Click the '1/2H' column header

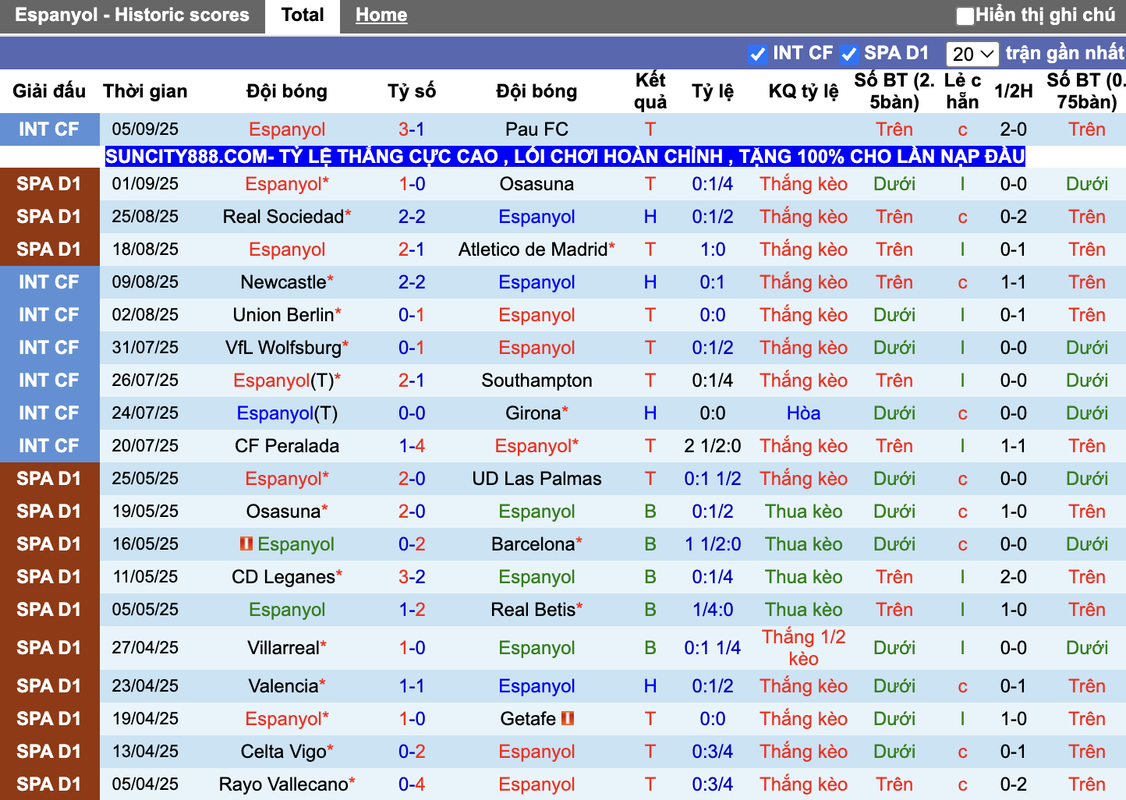[x=1013, y=91]
